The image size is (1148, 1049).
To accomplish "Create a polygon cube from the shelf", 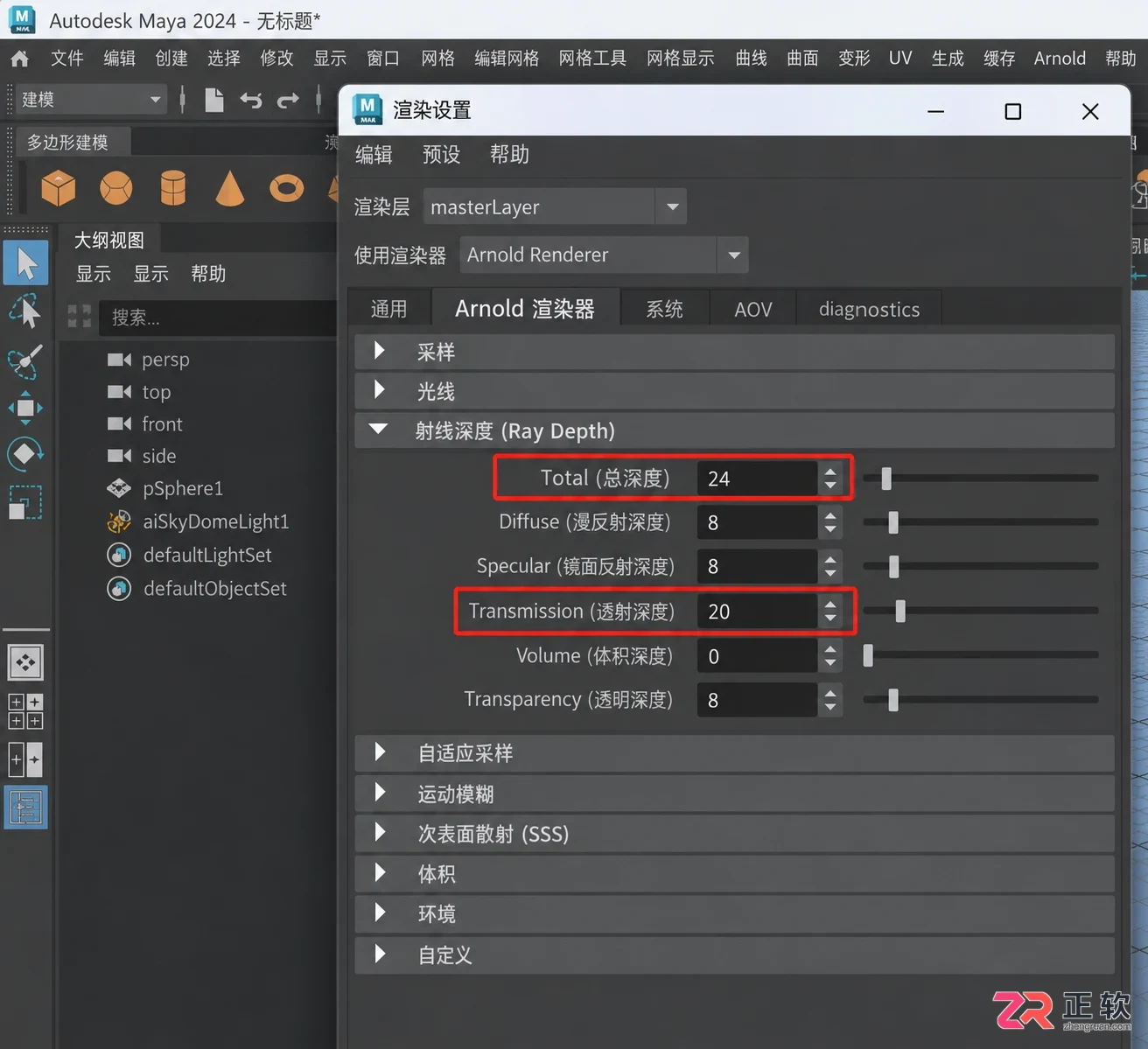I will click(x=59, y=187).
